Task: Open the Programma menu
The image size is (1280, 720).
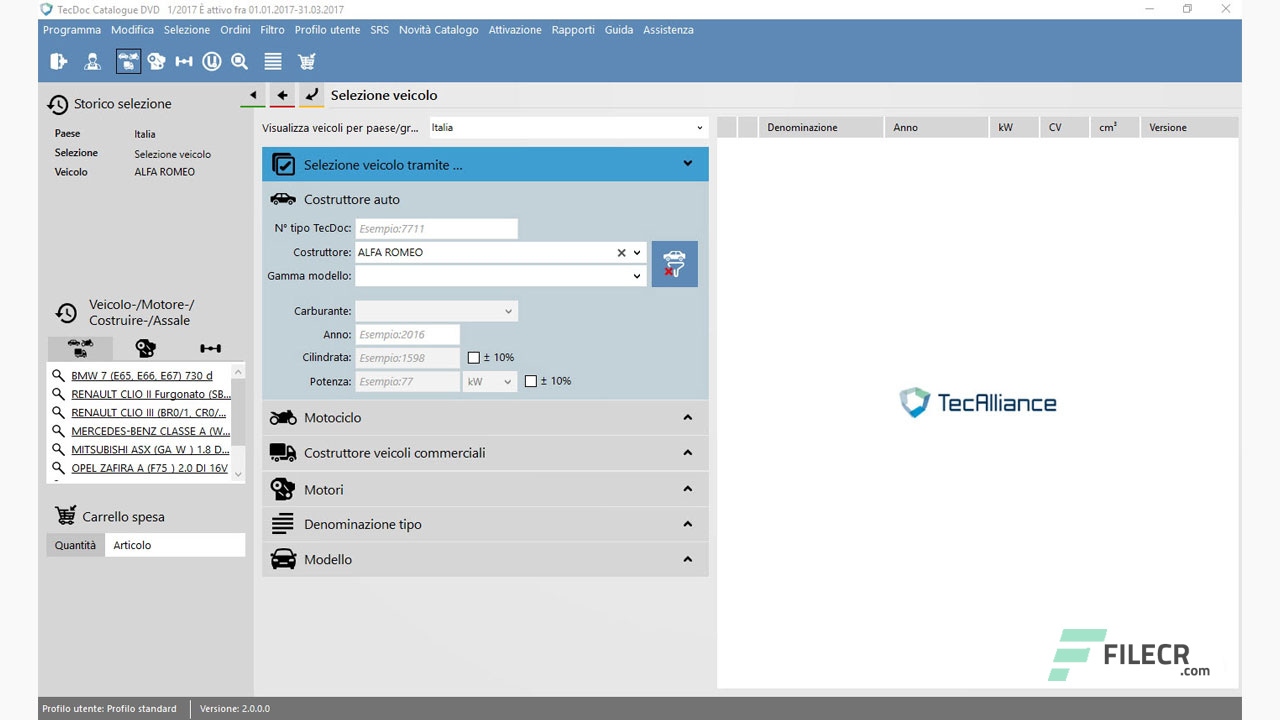Action: click(72, 30)
